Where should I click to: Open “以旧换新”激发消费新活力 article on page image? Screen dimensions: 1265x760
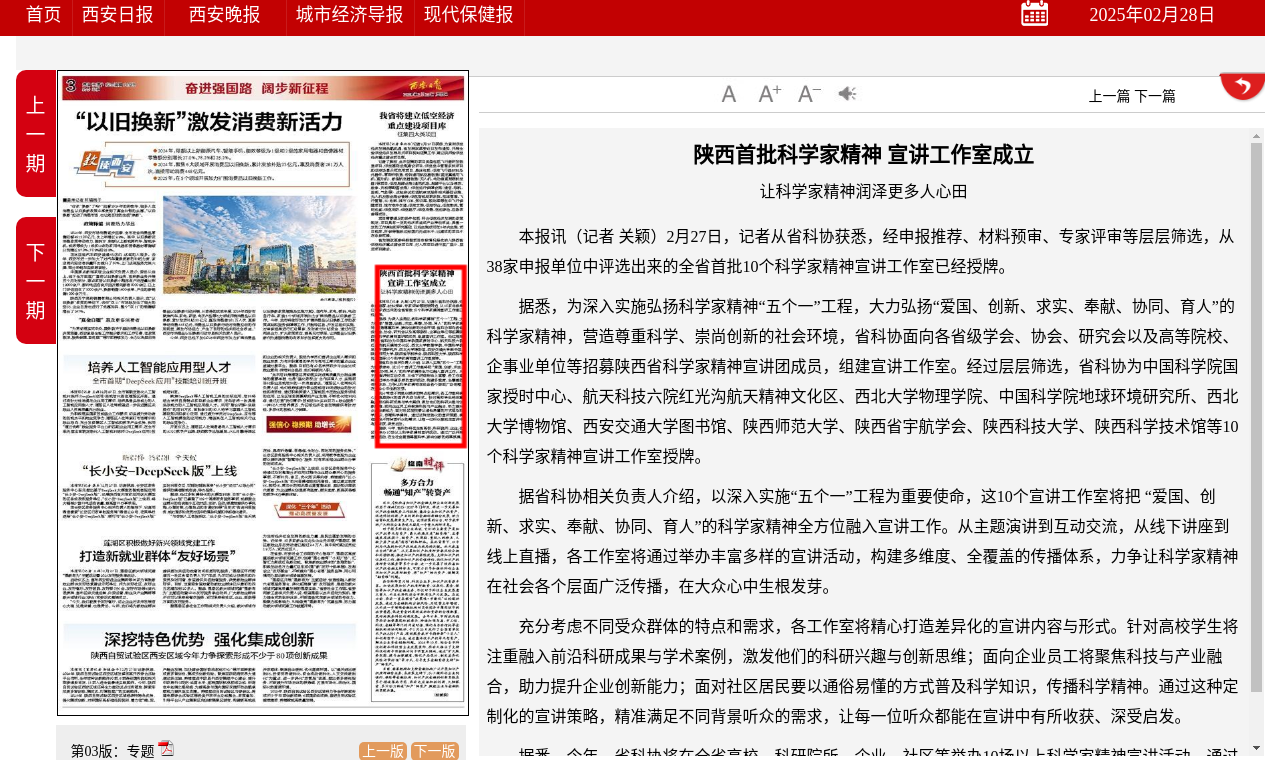(209, 122)
